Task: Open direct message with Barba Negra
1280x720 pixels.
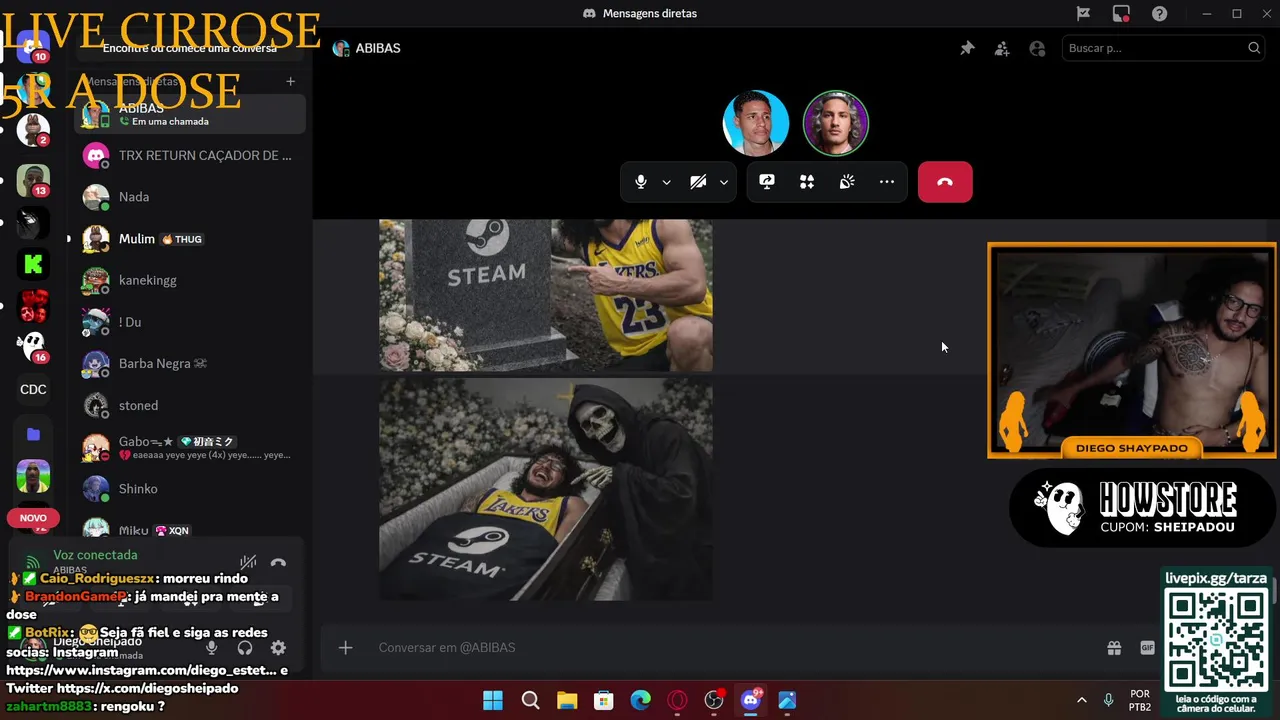Action: pyautogui.click(x=190, y=363)
